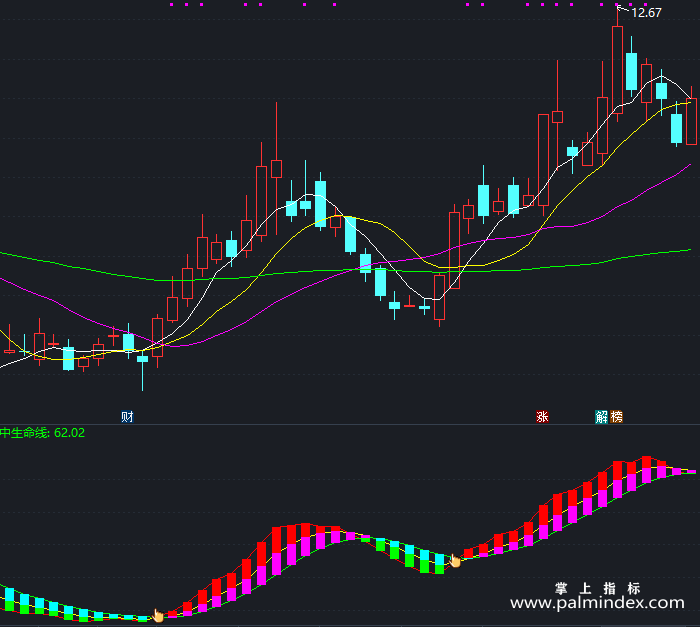Click the 解 marker icon
Screen dimensions: 700x627
602,417
